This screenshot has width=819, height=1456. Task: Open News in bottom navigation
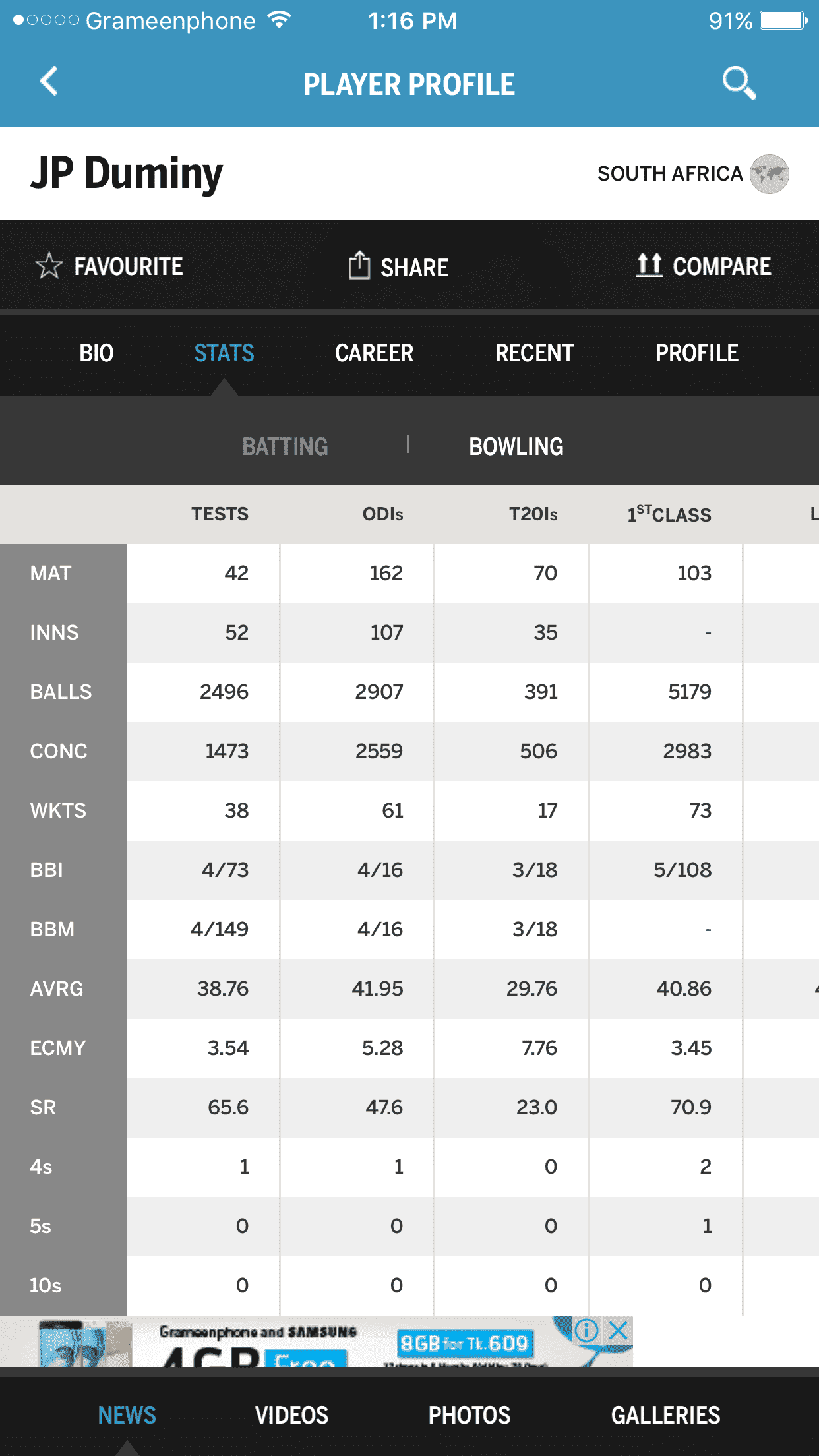click(127, 1415)
